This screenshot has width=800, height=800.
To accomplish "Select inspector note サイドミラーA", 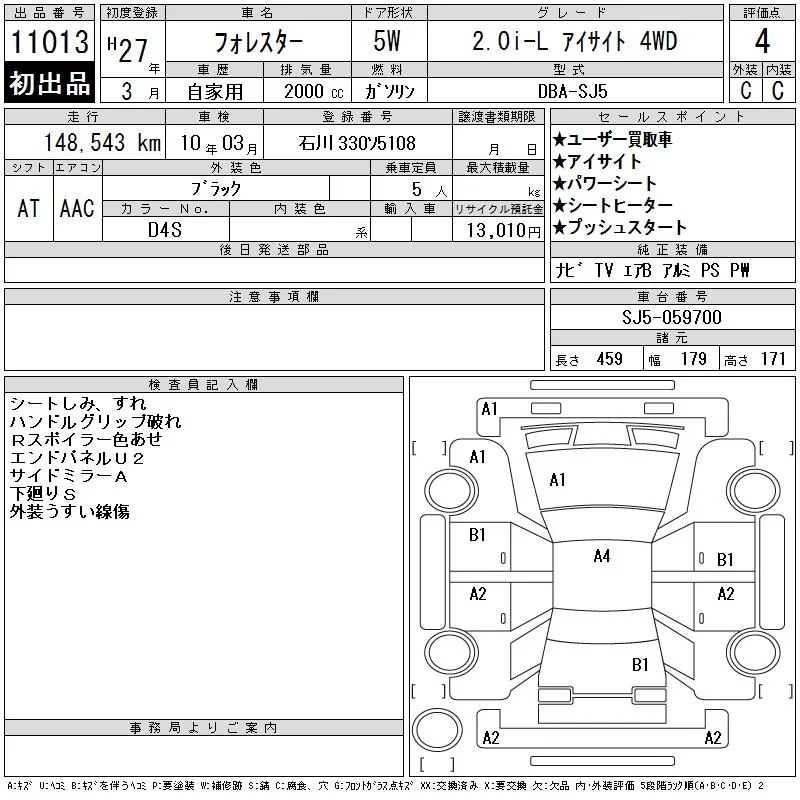I will pyautogui.click(x=68, y=476).
